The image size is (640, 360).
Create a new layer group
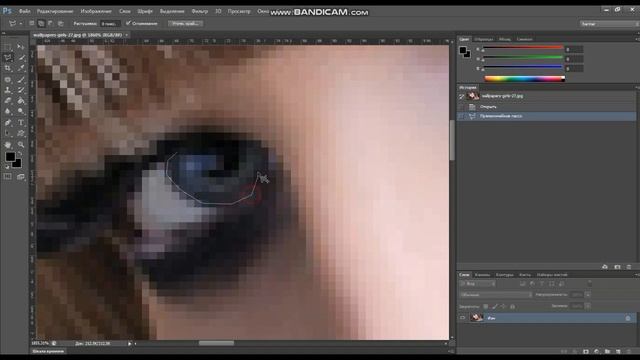pyautogui.click(x=608, y=351)
